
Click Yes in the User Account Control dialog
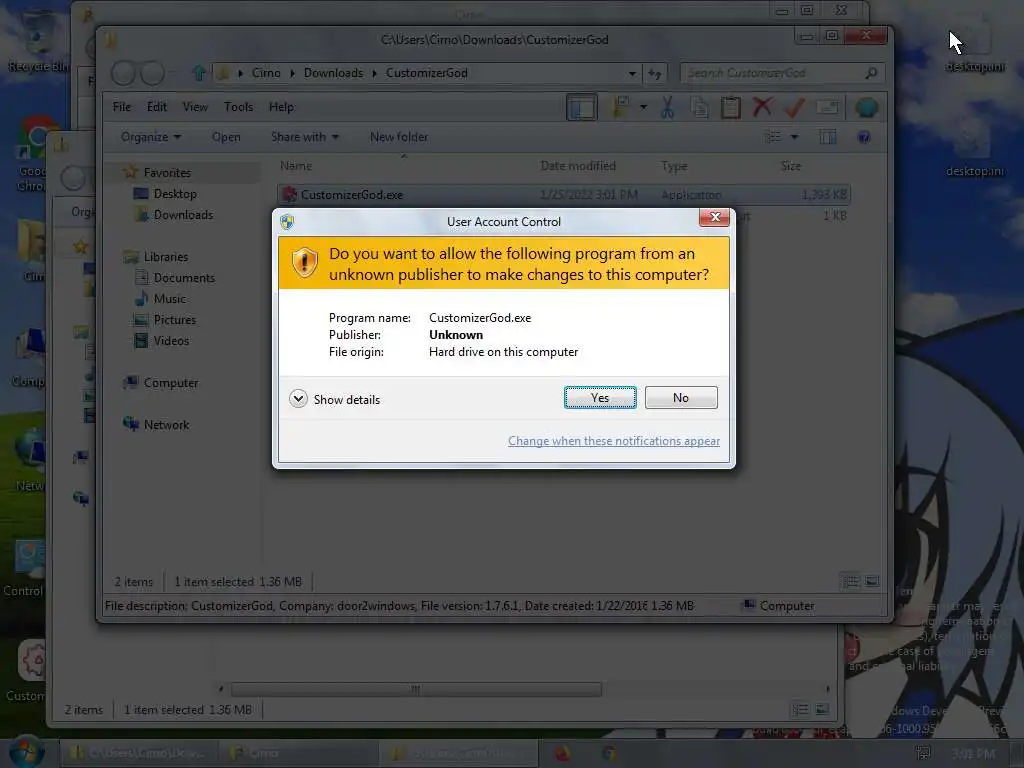(x=600, y=398)
